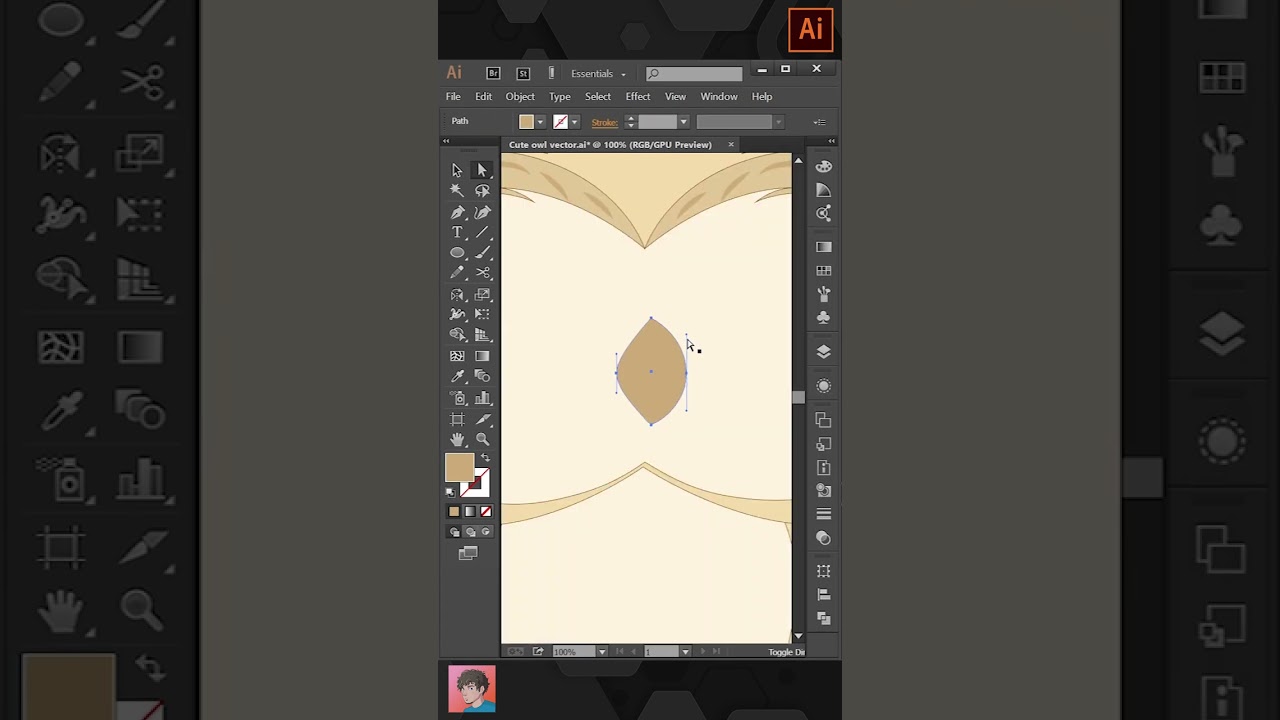Collapse the tools panel double arrows
The width and height of the screenshot is (1280, 720).
tap(446, 141)
